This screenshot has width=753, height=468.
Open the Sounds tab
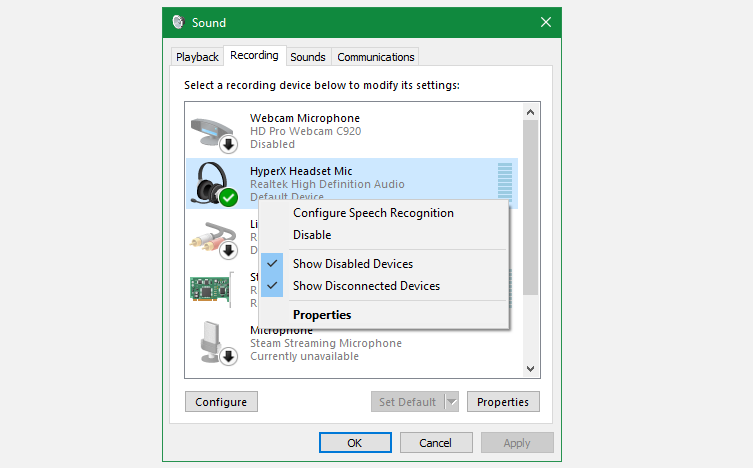coord(308,57)
